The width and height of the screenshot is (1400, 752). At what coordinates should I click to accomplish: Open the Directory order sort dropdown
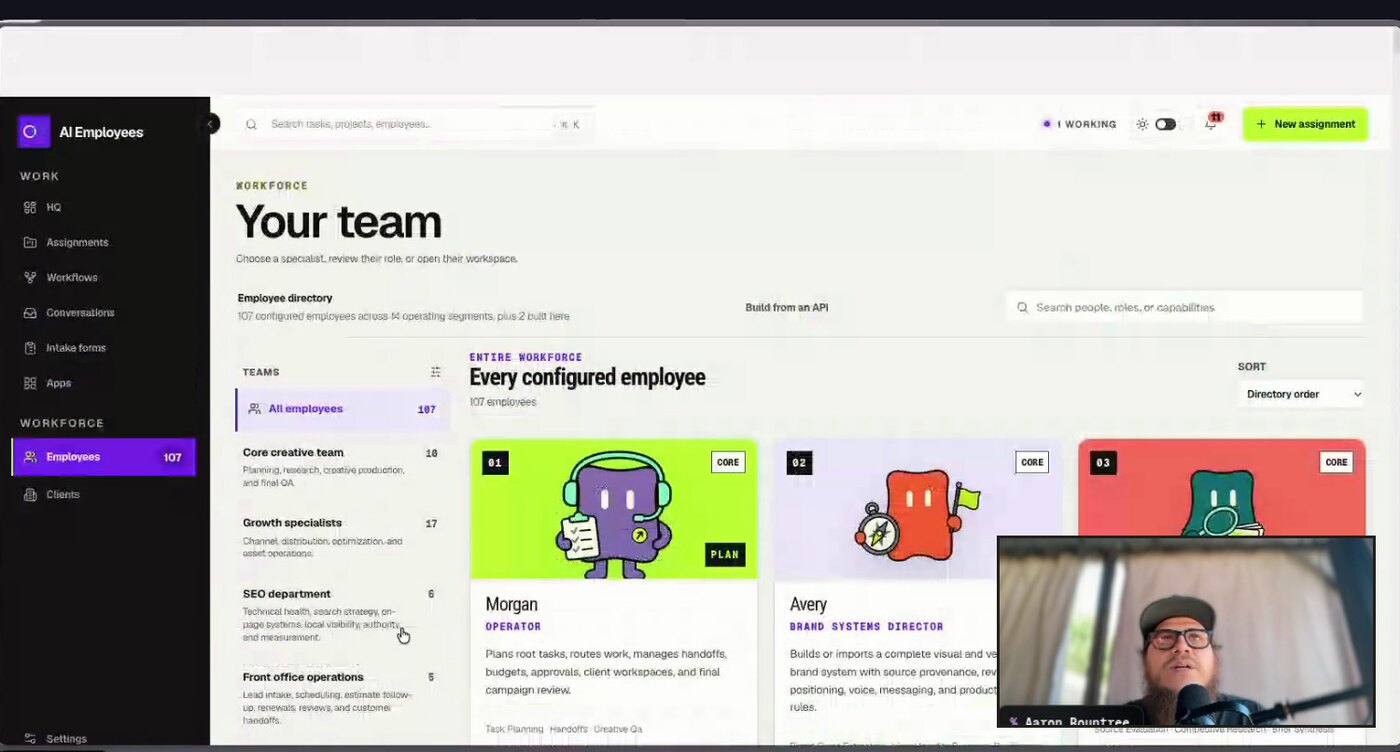pos(1302,394)
